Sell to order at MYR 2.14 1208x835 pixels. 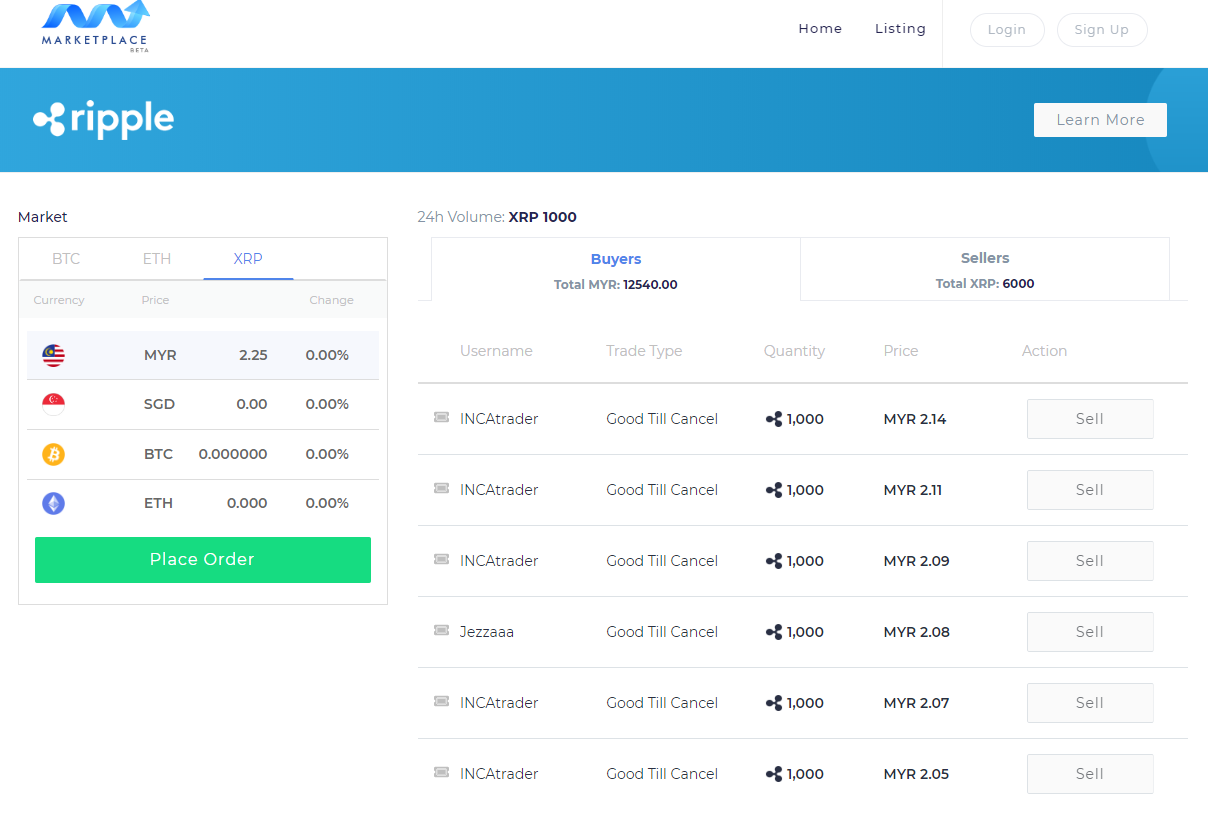pos(1090,419)
